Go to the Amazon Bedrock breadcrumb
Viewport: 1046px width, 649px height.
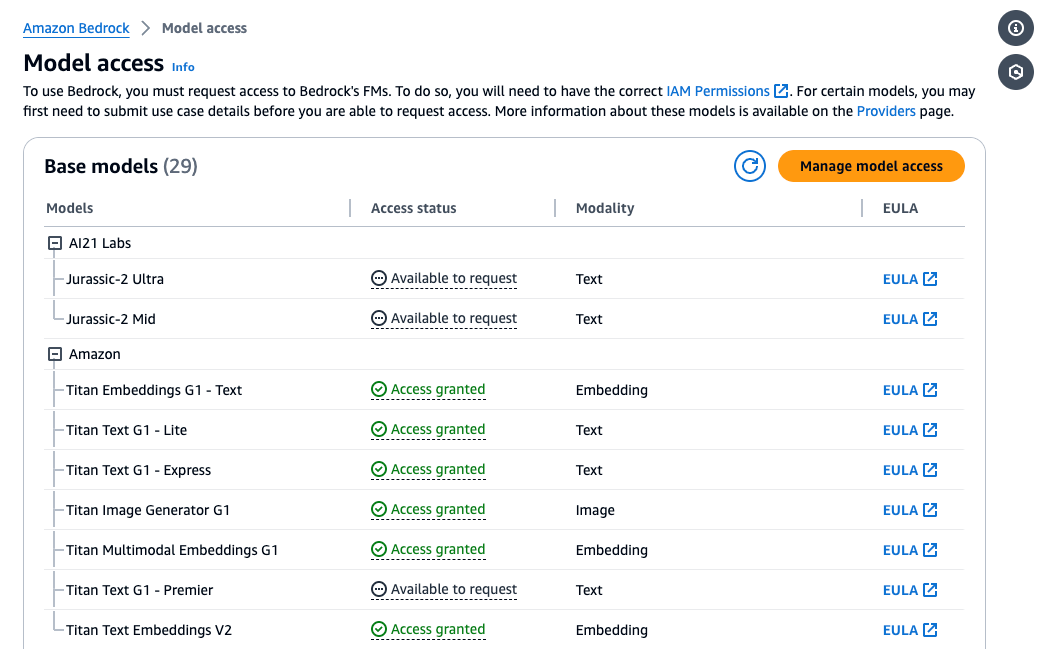pos(76,28)
